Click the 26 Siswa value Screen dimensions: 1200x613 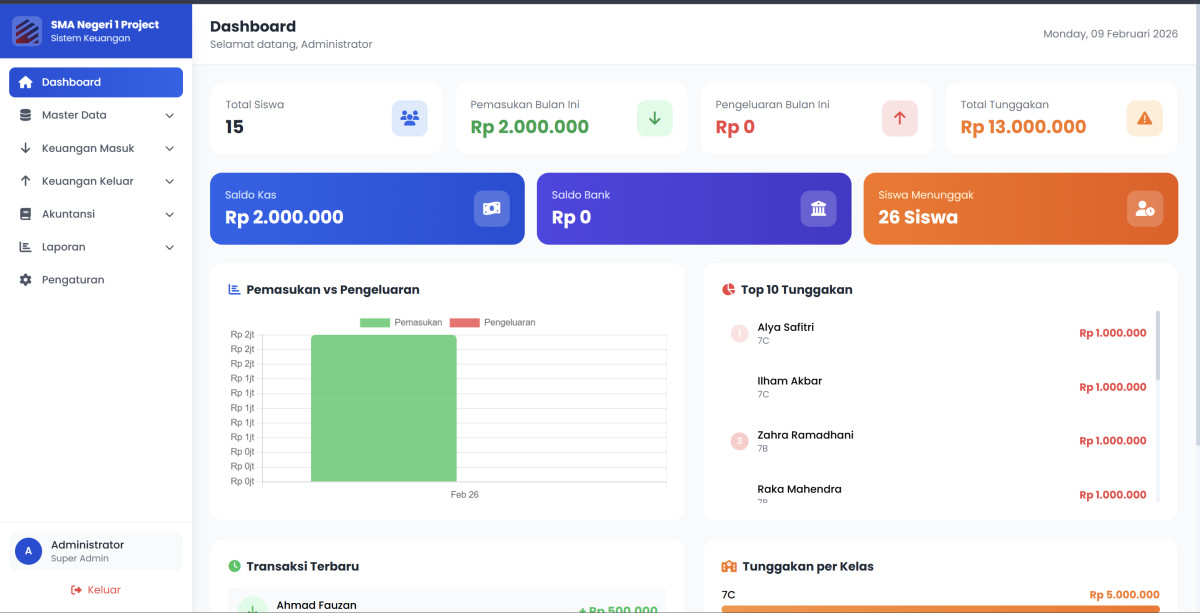pos(918,217)
